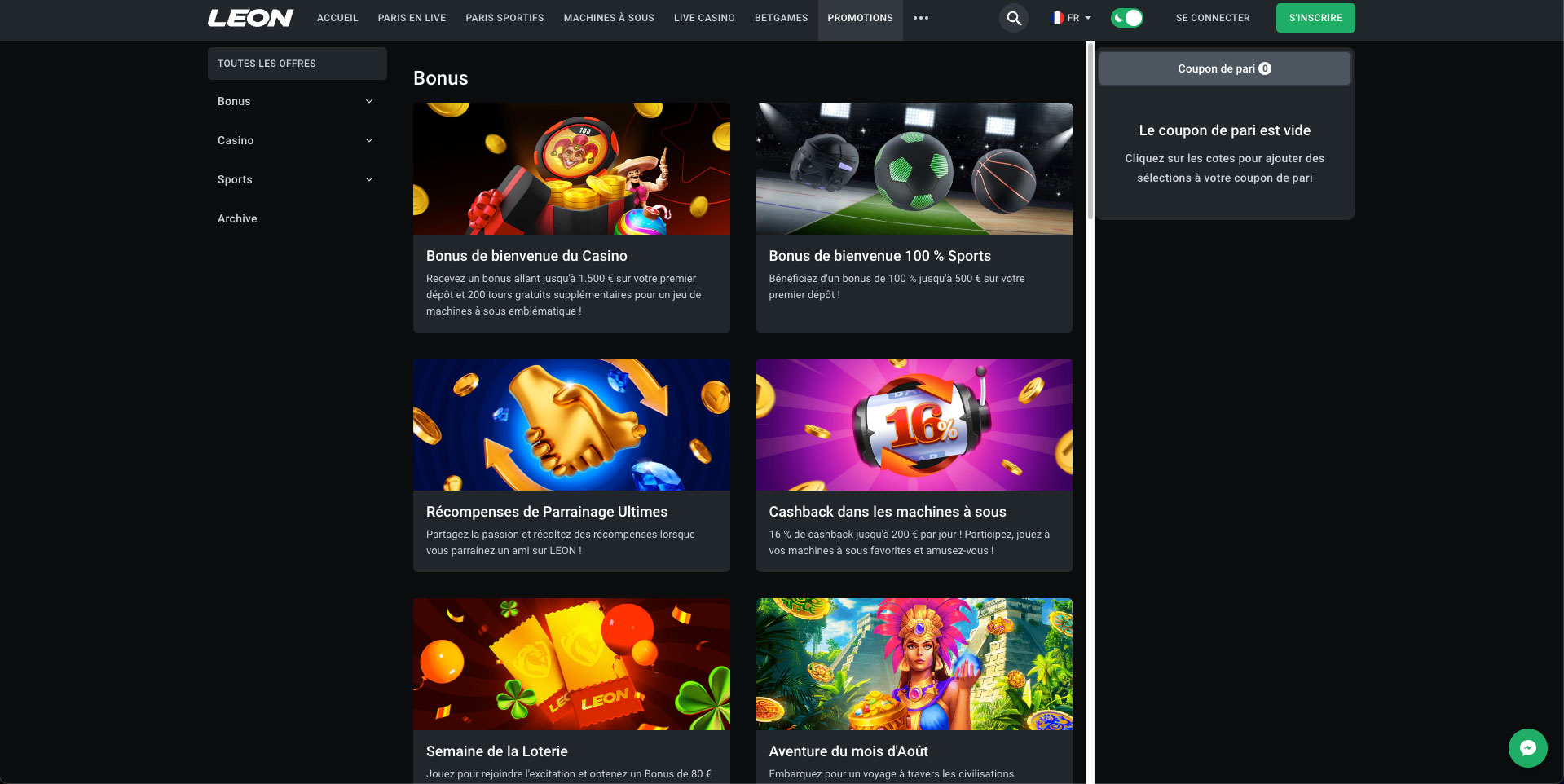Click the page vertical scrollbar
This screenshot has height=784, width=1564.
point(1090,130)
